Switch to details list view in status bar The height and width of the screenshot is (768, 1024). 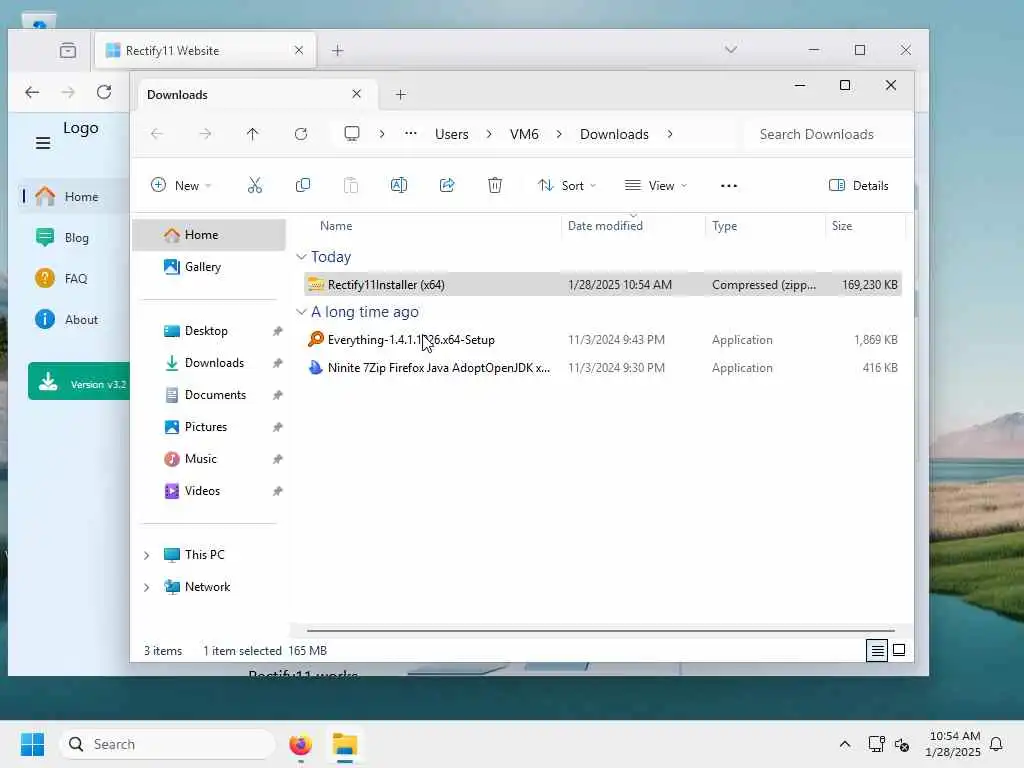(x=877, y=650)
